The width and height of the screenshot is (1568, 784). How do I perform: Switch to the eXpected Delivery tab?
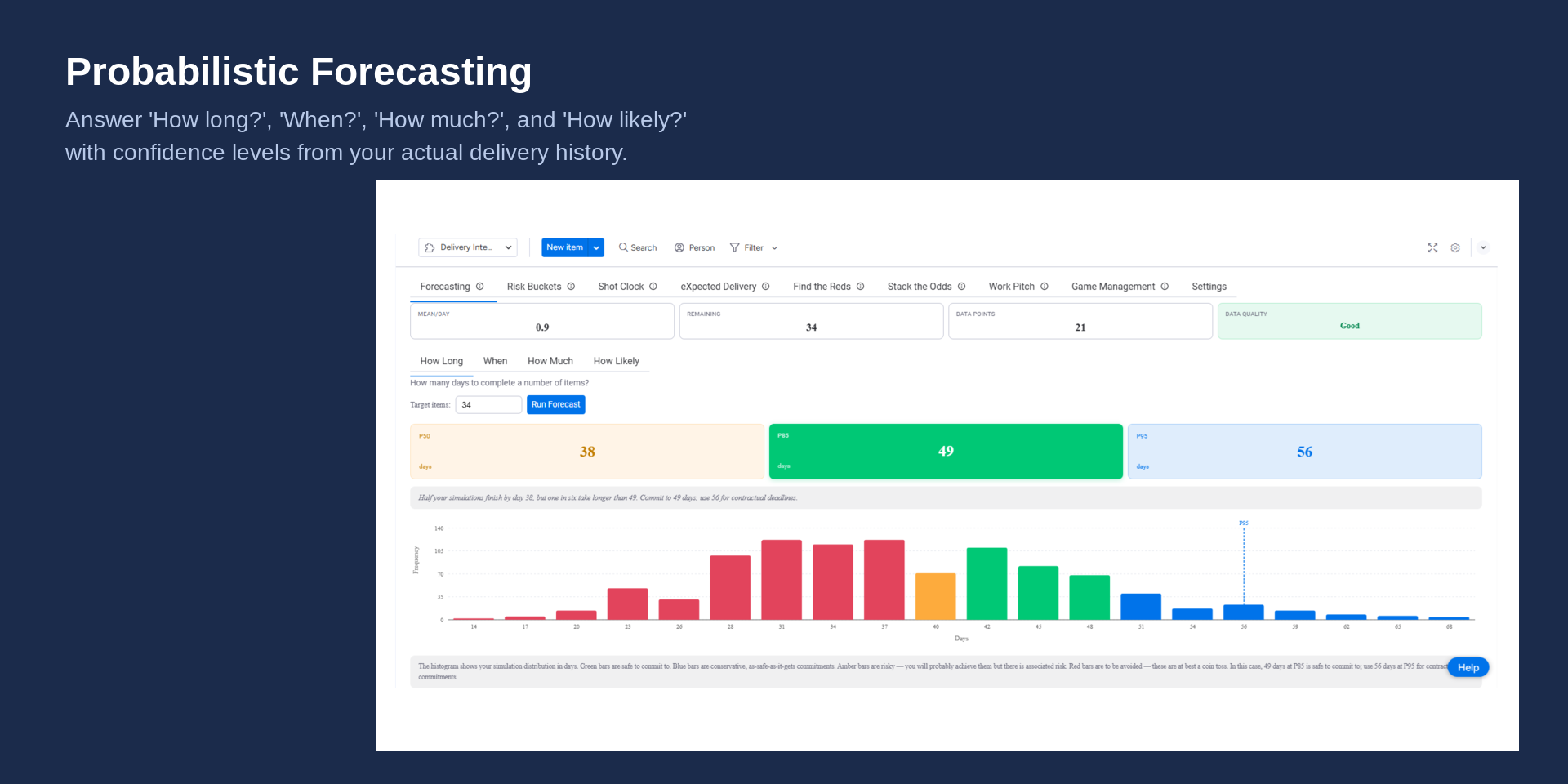[x=718, y=287]
